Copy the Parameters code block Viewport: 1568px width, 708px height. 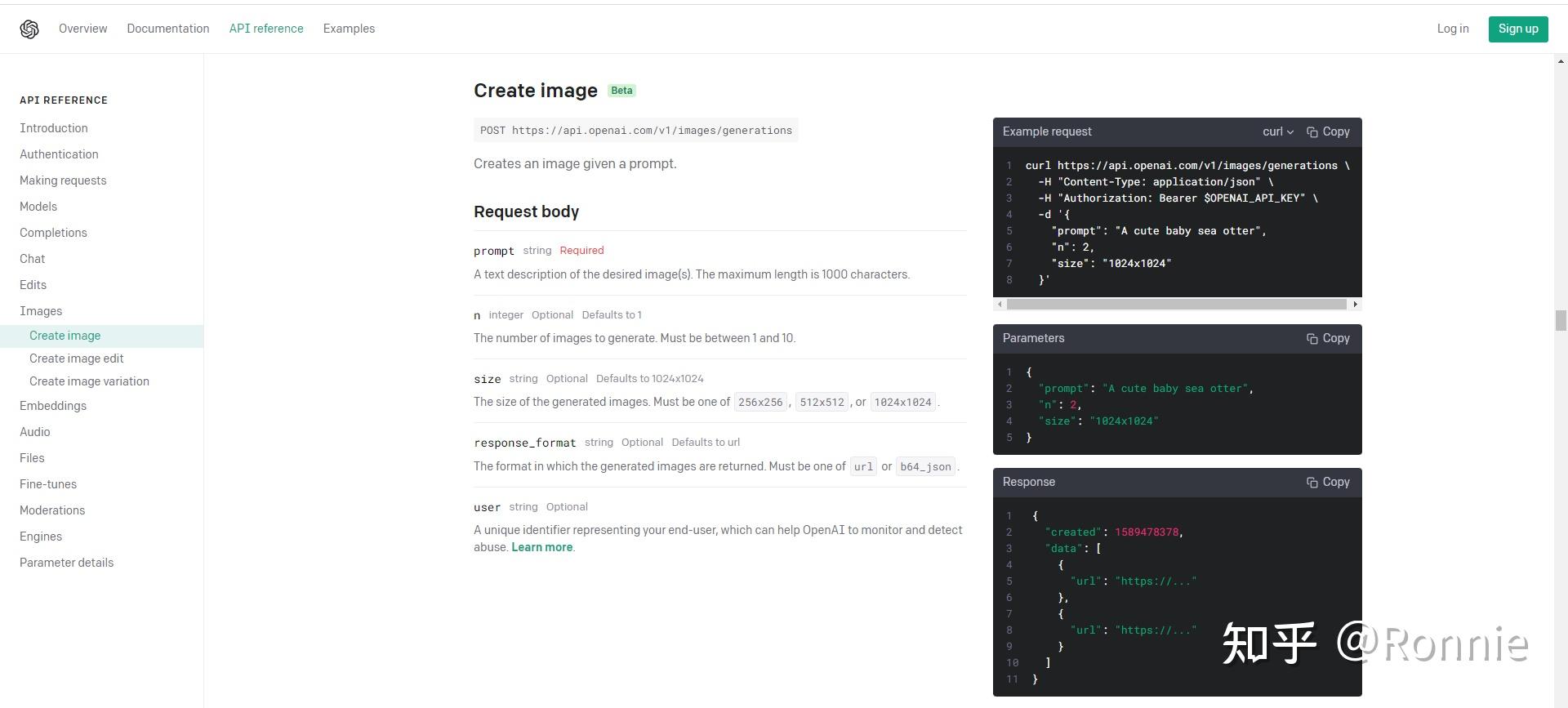click(x=1328, y=338)
